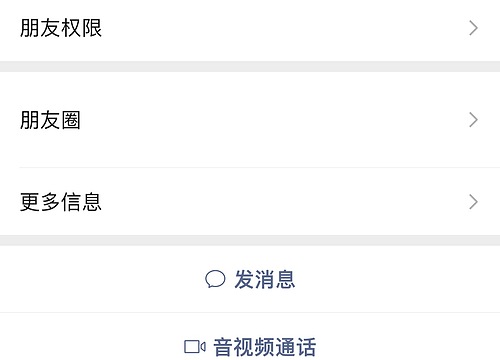Send a message via 发消息 button

tap(250, 279)
